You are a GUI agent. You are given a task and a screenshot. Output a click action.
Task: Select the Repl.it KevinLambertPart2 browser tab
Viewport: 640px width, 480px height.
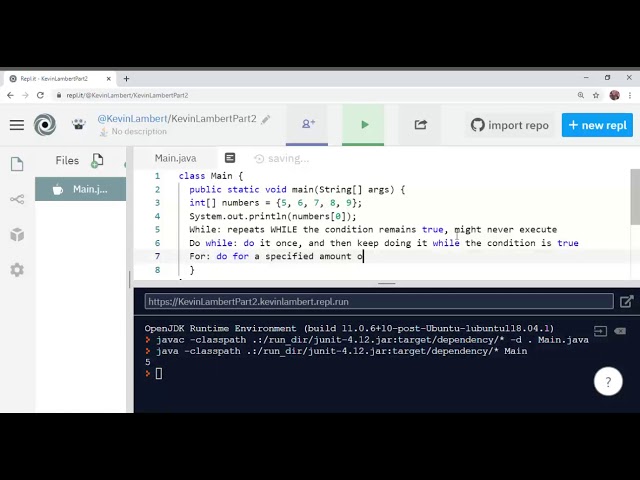[x=60, y=78]
